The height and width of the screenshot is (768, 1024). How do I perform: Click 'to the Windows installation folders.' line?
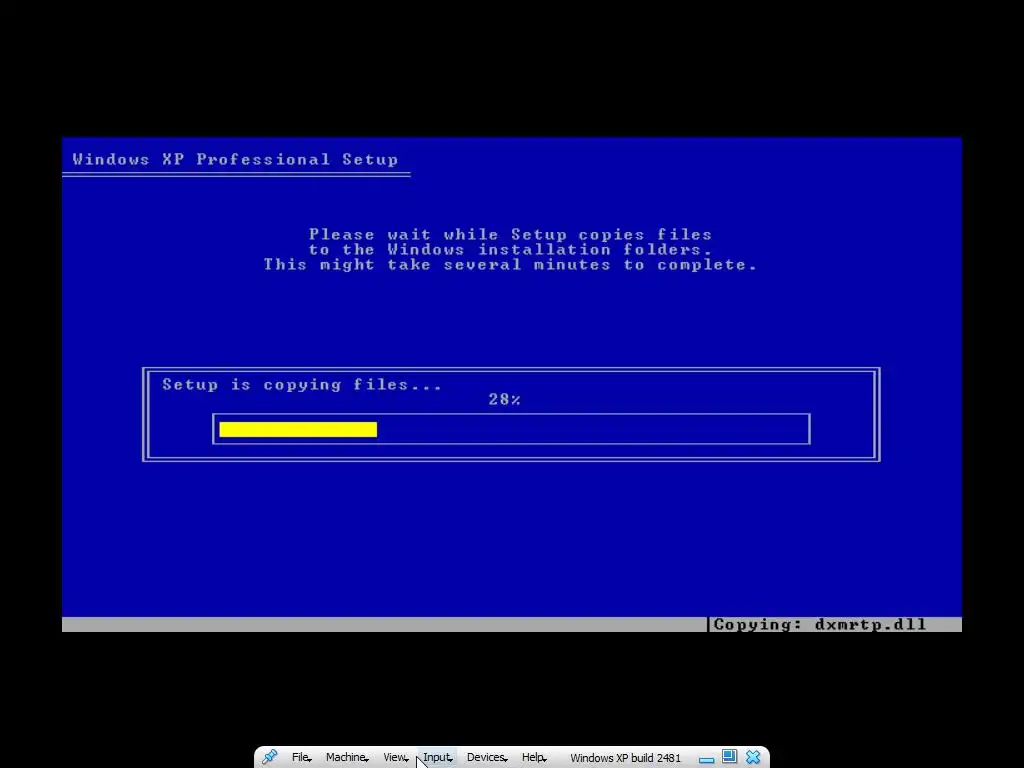coord(510,249)
